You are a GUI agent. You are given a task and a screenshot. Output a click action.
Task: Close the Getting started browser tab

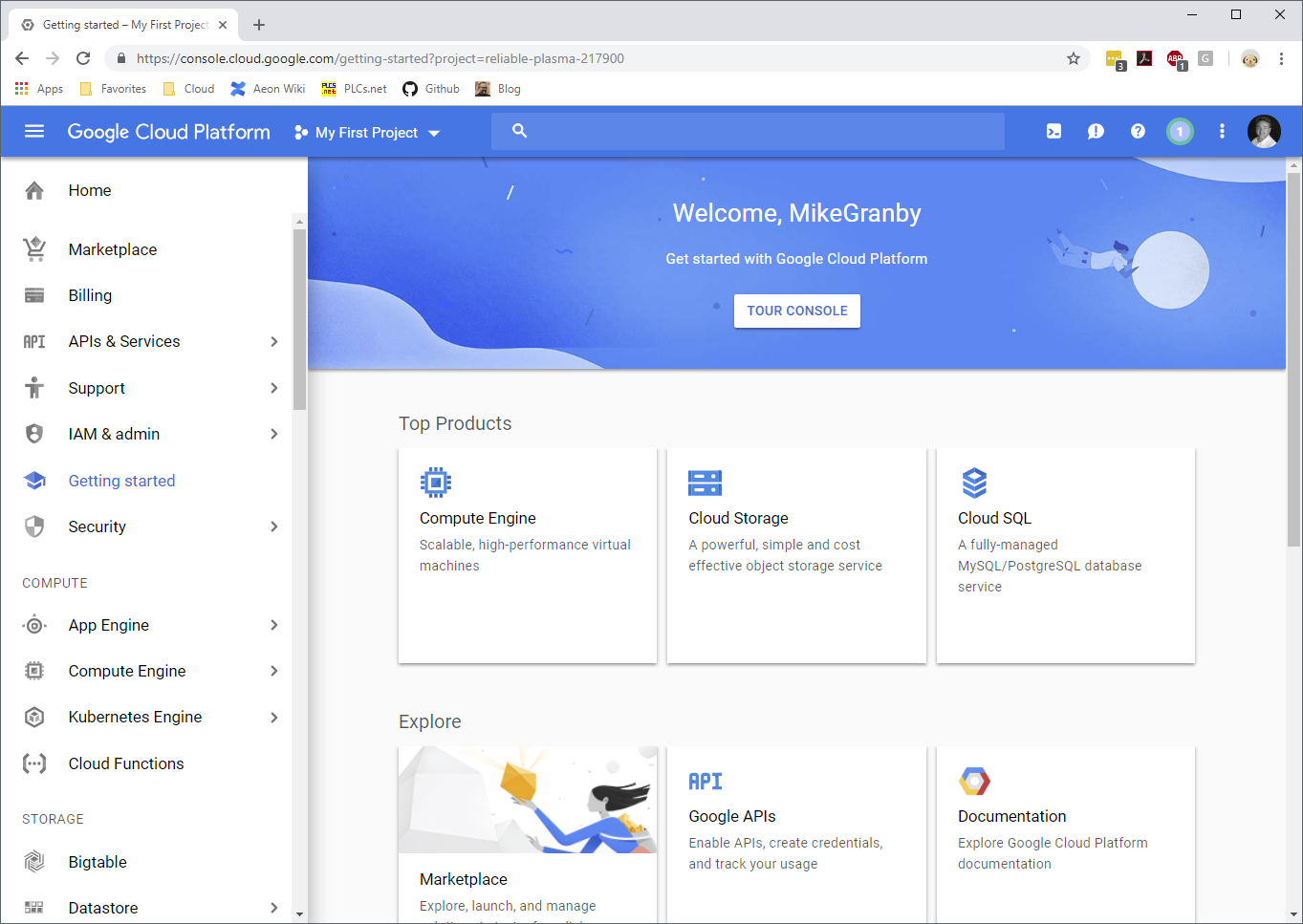click(x=223, y=25)
